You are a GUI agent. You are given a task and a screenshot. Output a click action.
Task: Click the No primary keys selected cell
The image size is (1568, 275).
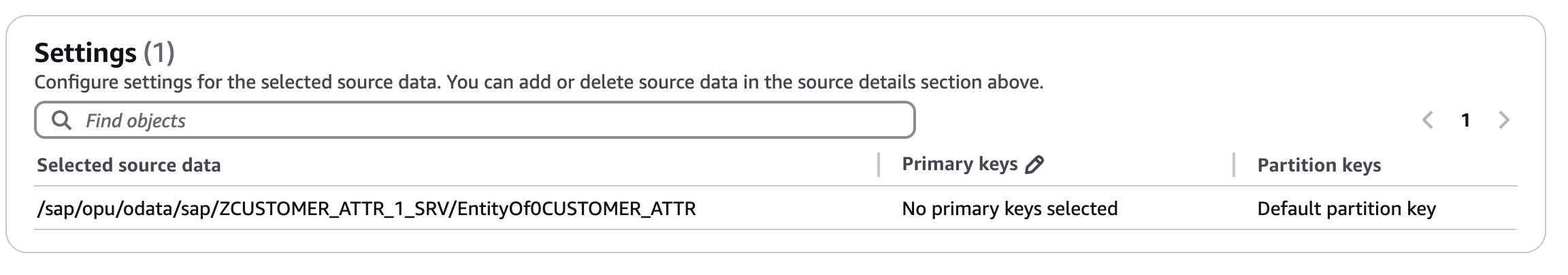1009,208
